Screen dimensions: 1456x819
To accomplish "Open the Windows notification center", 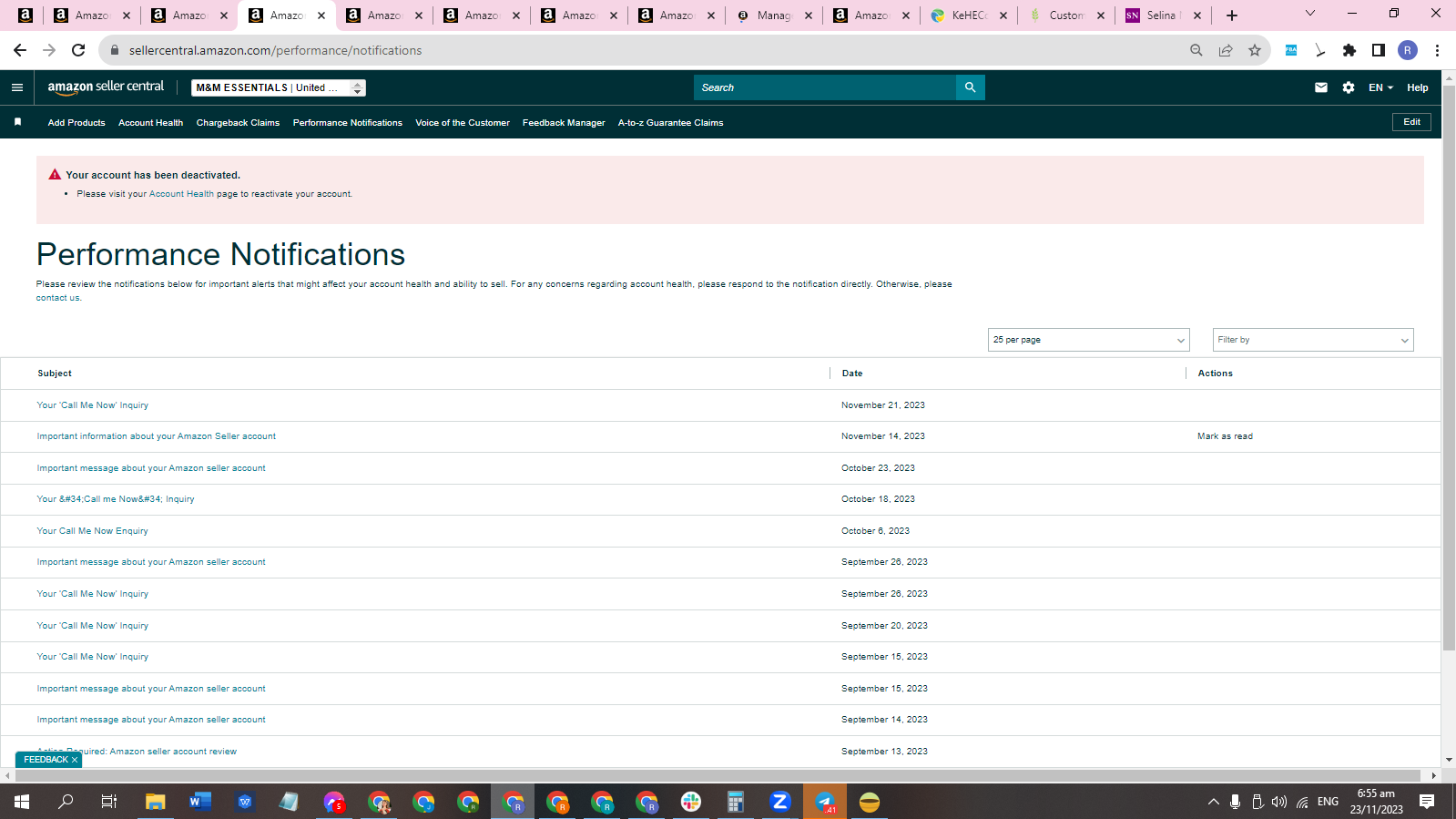I will click(x=1427, y=802).
